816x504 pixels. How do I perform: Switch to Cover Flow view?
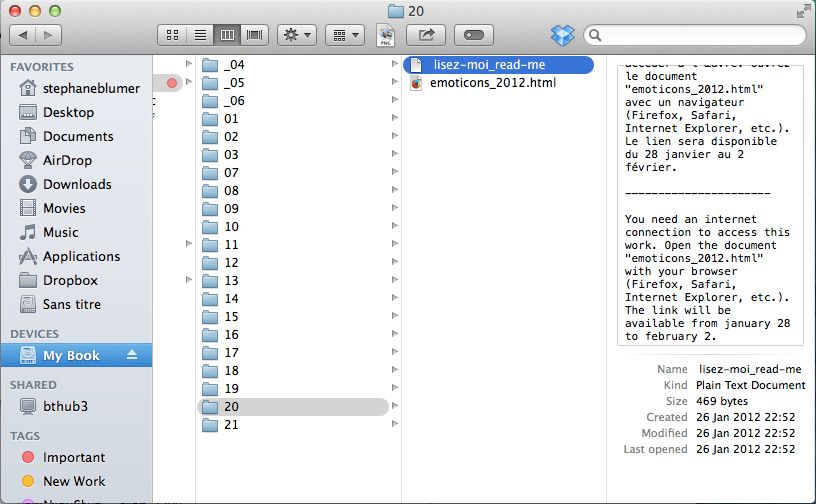click(254, 35)
